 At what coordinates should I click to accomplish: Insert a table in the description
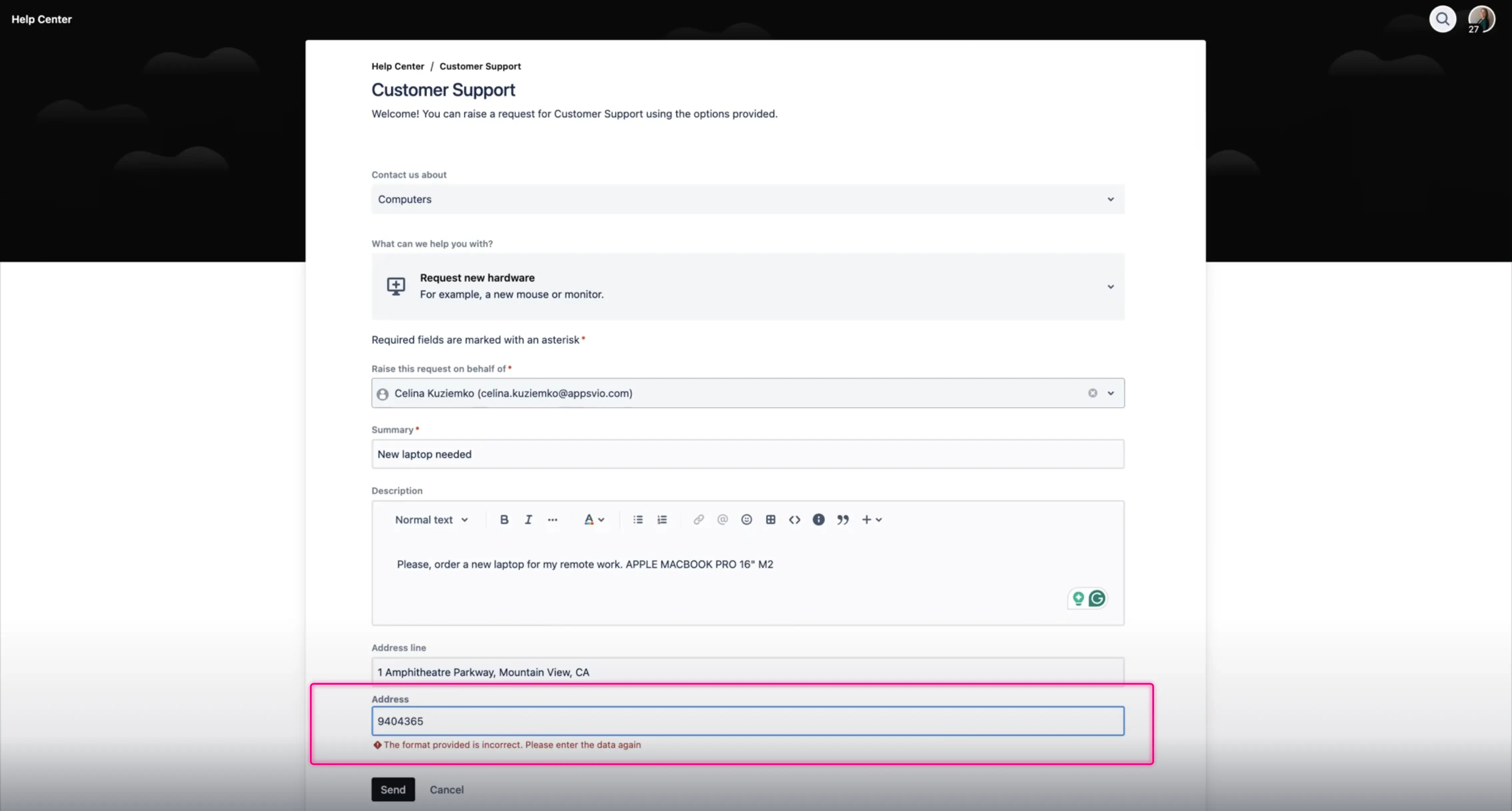coord(770,519)
